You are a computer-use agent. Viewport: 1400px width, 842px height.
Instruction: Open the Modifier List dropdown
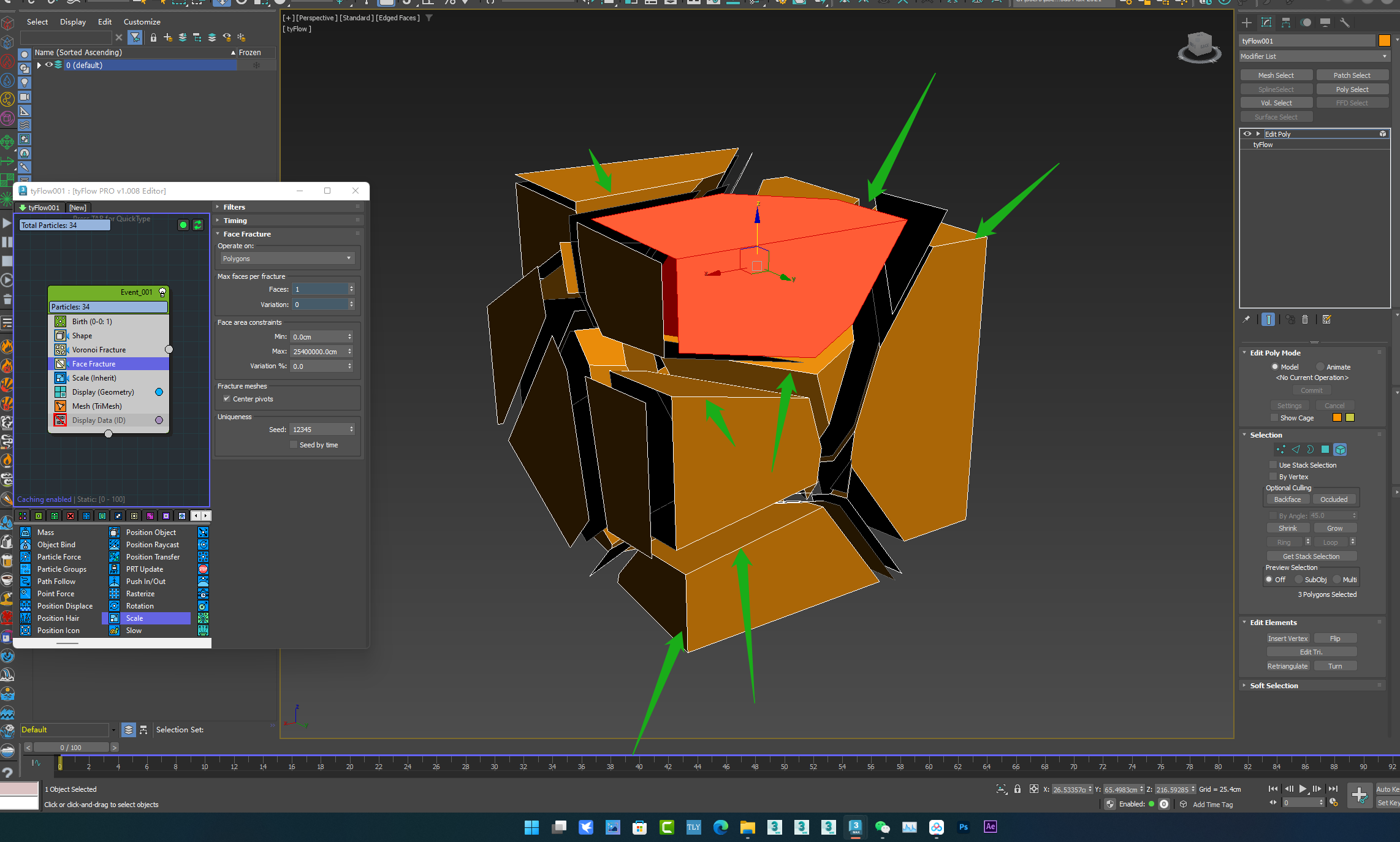click(x=1314, y=56)
